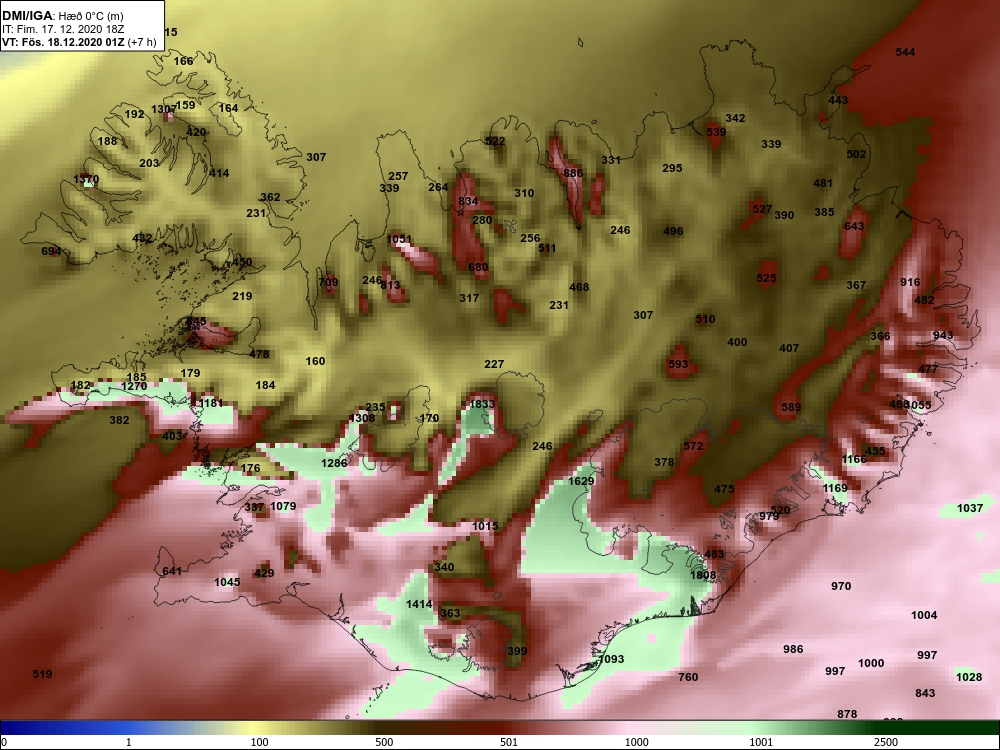Viewport: 1000px width, 750px height.
Task: Click the map value '760'
Action: 688,677
